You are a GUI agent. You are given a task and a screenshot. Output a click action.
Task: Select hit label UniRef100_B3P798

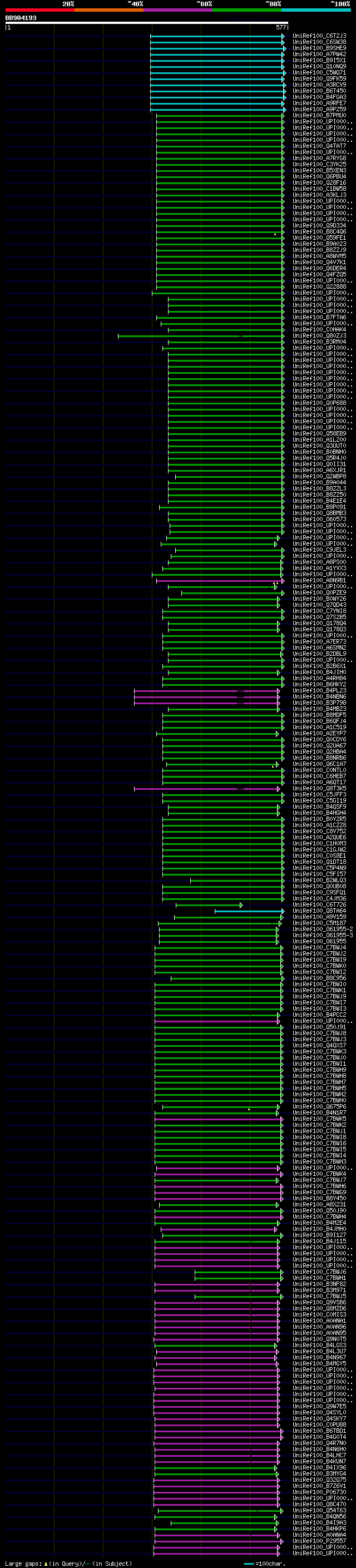coord(319,703)
